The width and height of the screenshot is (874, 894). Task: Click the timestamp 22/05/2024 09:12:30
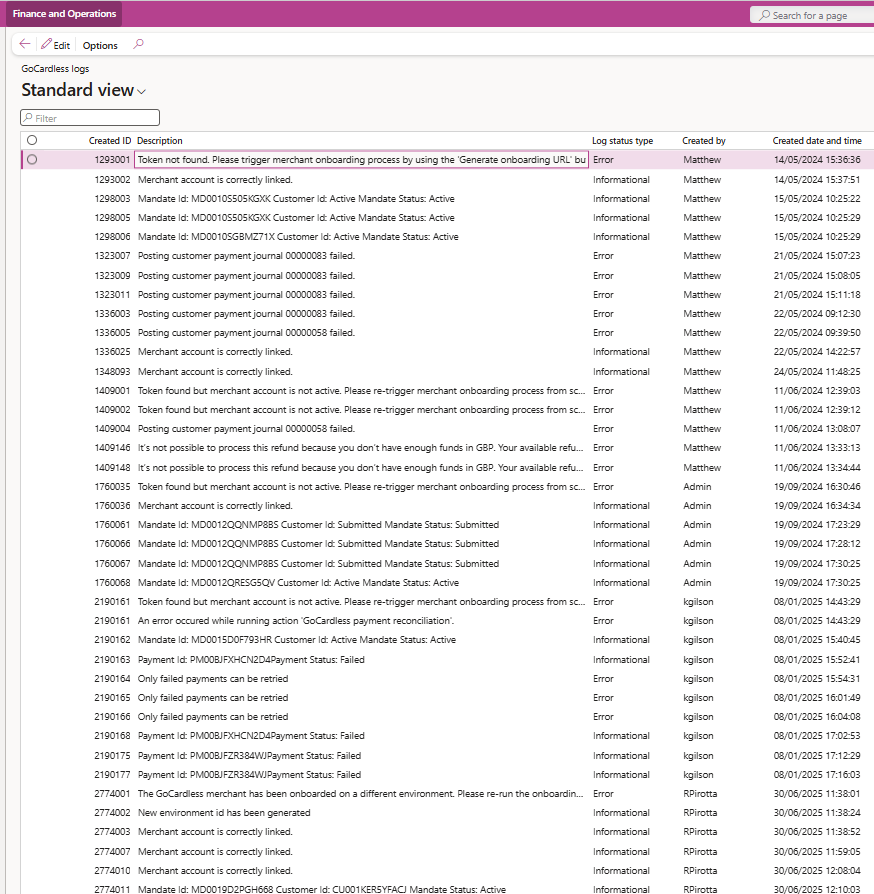click(x=817, y=314)
